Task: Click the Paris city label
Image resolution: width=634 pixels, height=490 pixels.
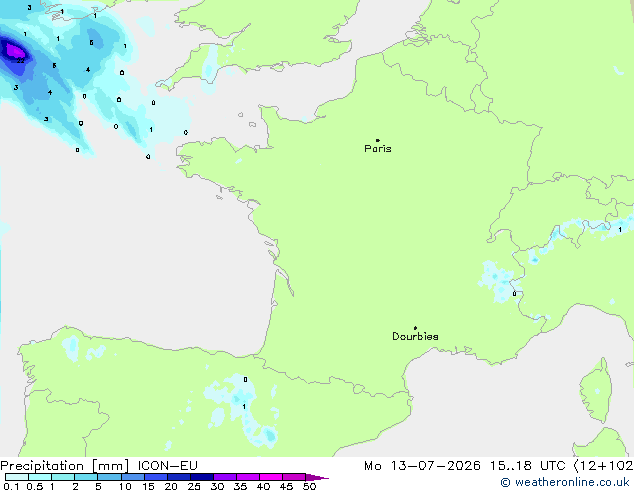Action: coord(378,149)
